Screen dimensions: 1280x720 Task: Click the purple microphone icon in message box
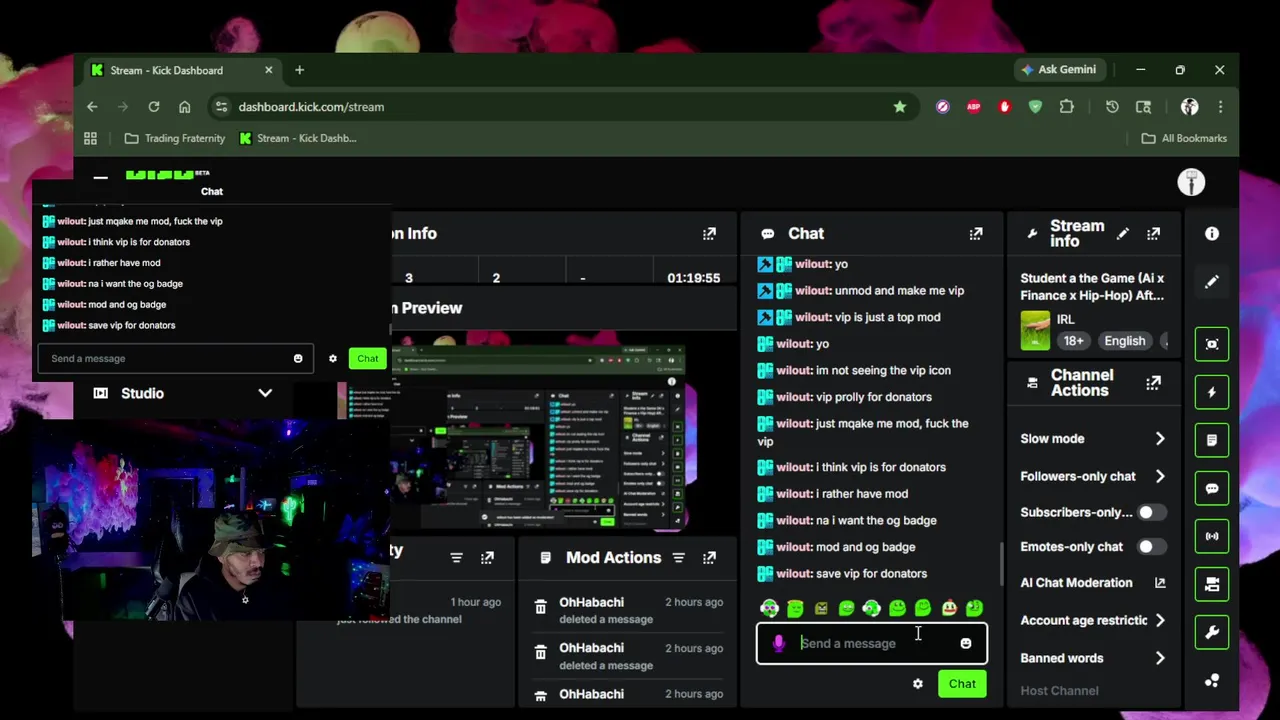779,644
